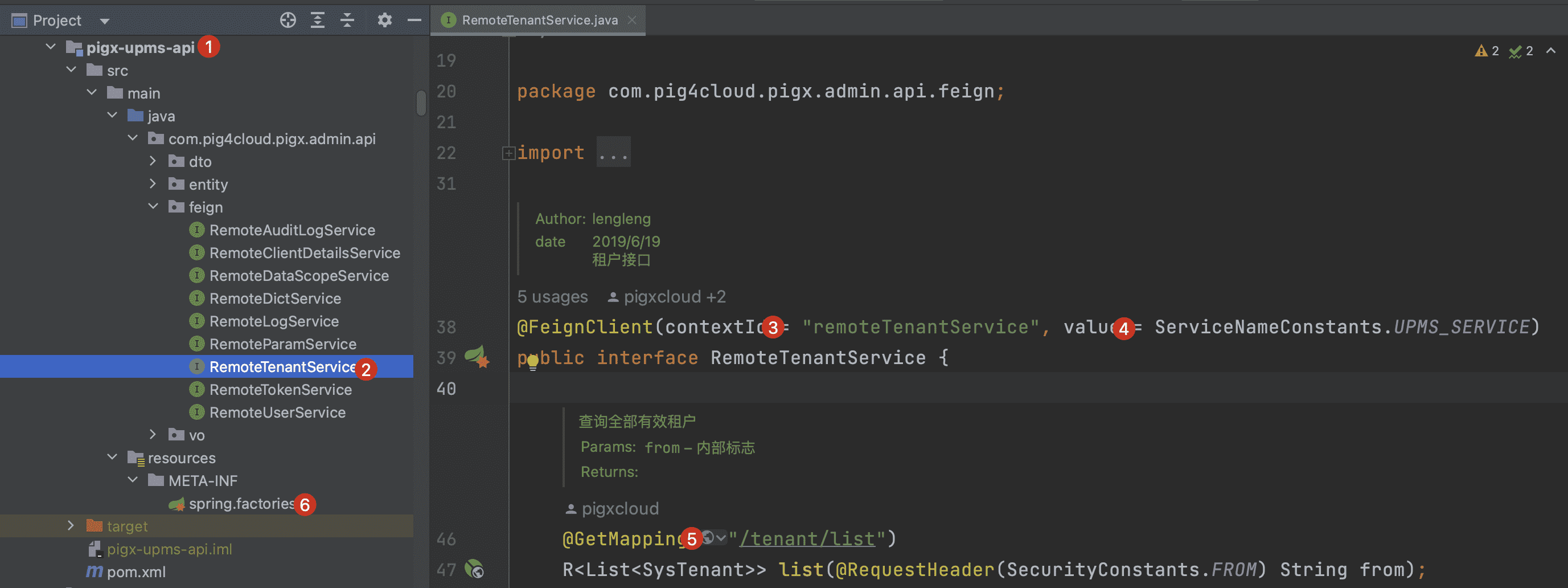
Task: Open the Project view dropdown
Action: [x=105, y=21]
